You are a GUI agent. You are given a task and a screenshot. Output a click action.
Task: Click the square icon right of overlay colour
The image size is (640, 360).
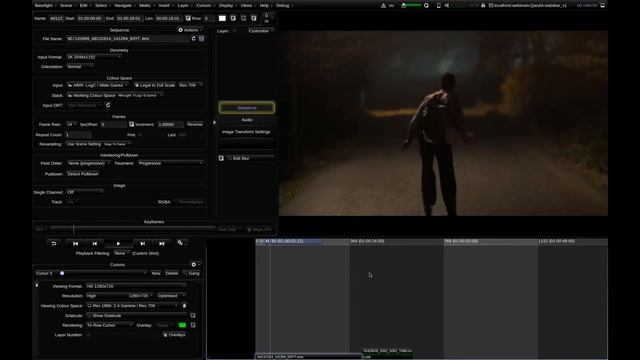(x=193, y=325)
